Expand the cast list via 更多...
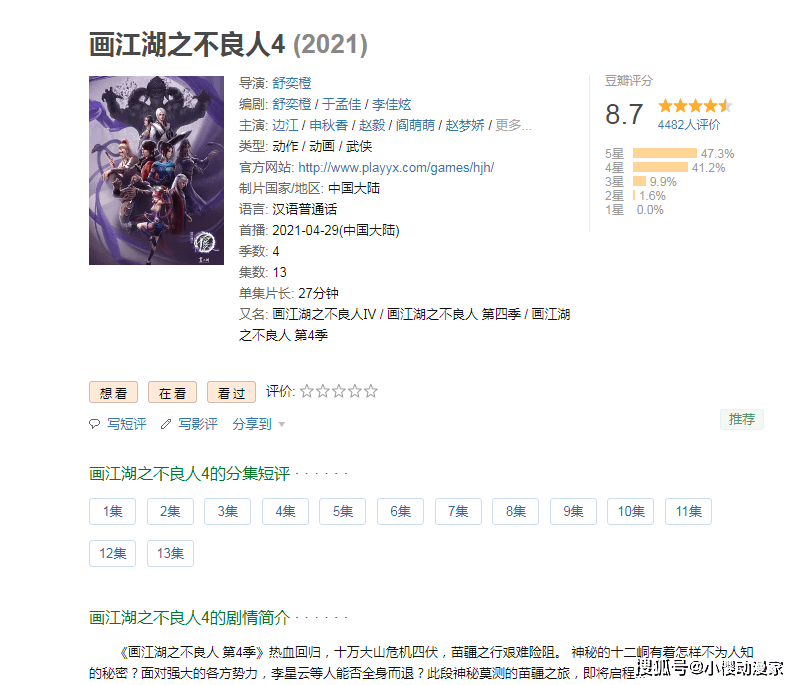The height and width of the screenshot is (685, 800). click(x=513, y=125)
